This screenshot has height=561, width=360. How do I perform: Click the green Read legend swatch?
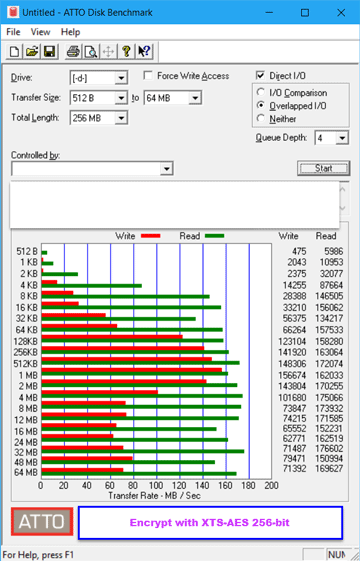pos(215,236)
